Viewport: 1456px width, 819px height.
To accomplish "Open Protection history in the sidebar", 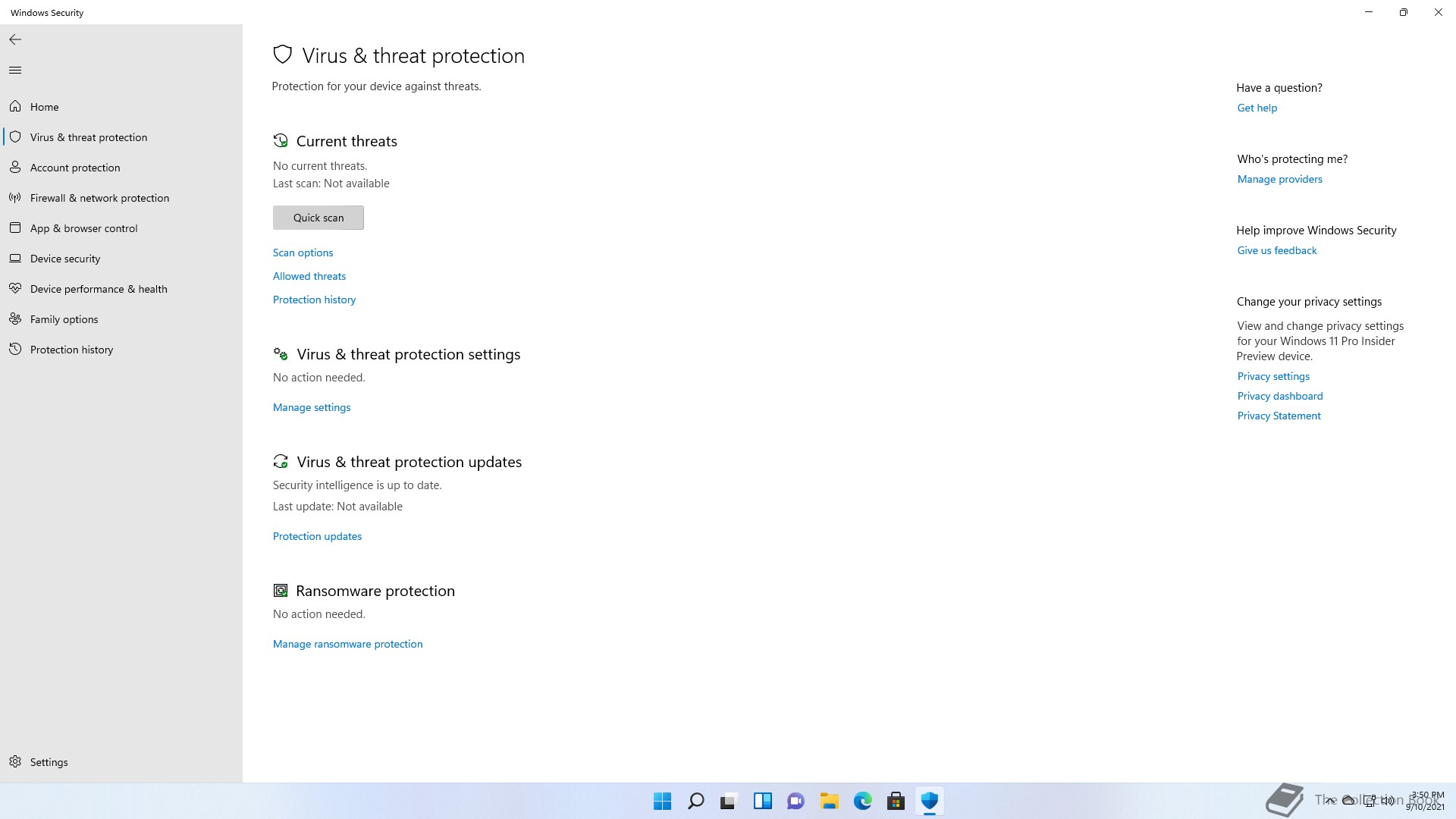I will [71, 350].
